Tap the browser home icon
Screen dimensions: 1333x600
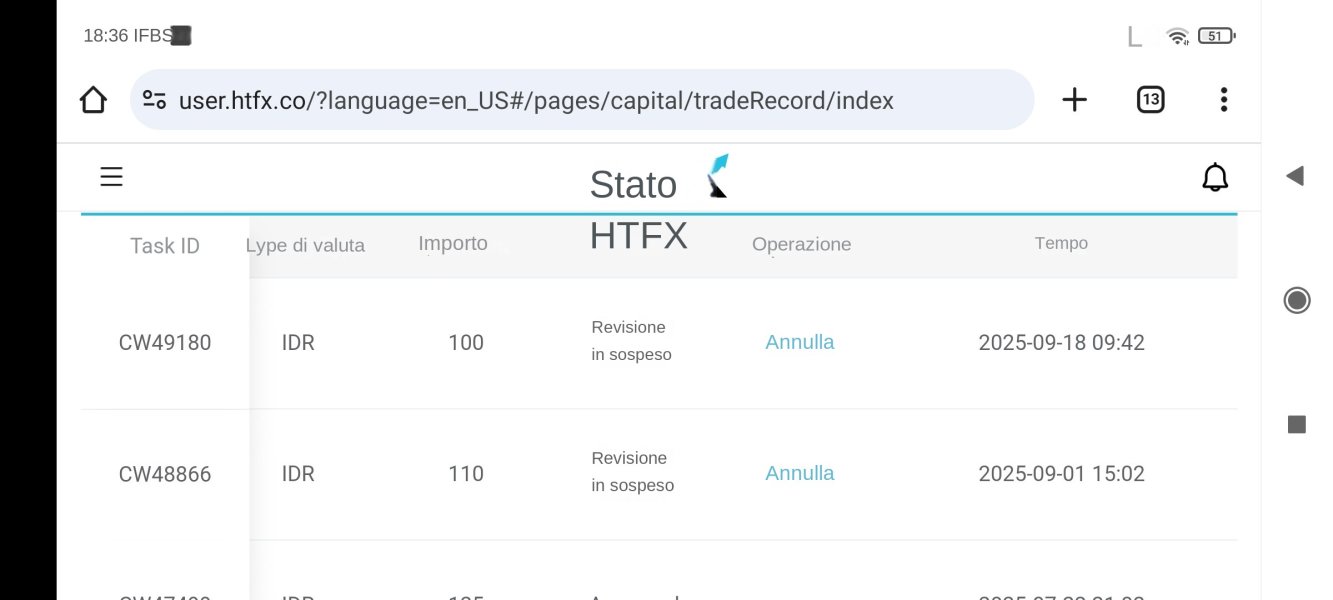(93, 100)
